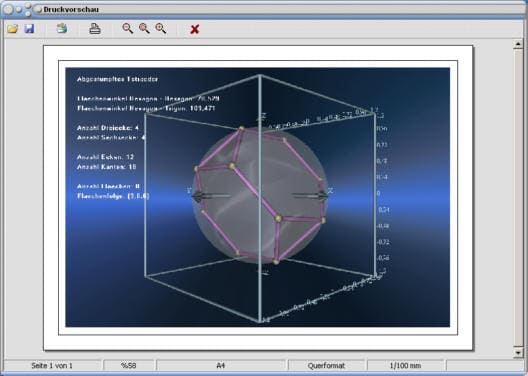Click the 'Seite 1 von 1' status field
Image resolution: width=528 pixels, height=376 pixels.
pos(52,366)
